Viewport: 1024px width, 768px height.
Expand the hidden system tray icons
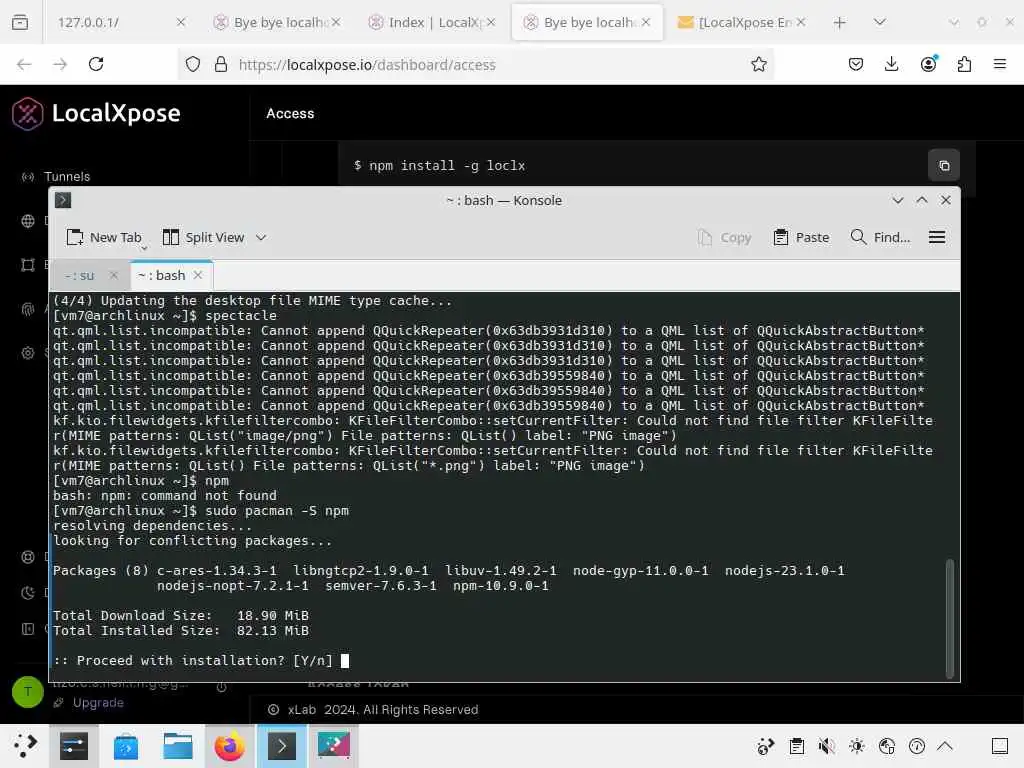[945, 746]
